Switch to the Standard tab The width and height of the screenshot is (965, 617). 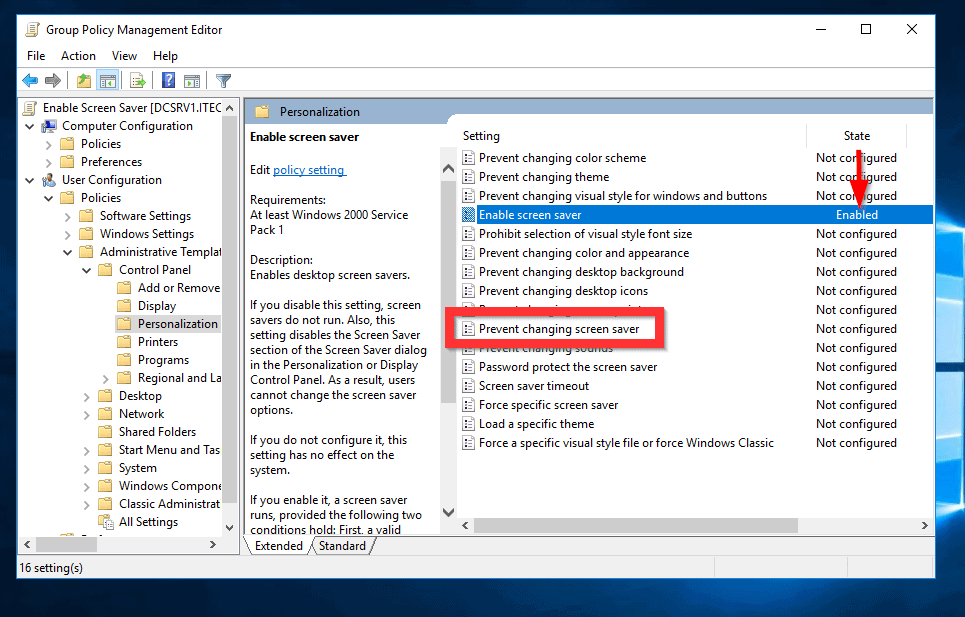(x=342, y=545)
